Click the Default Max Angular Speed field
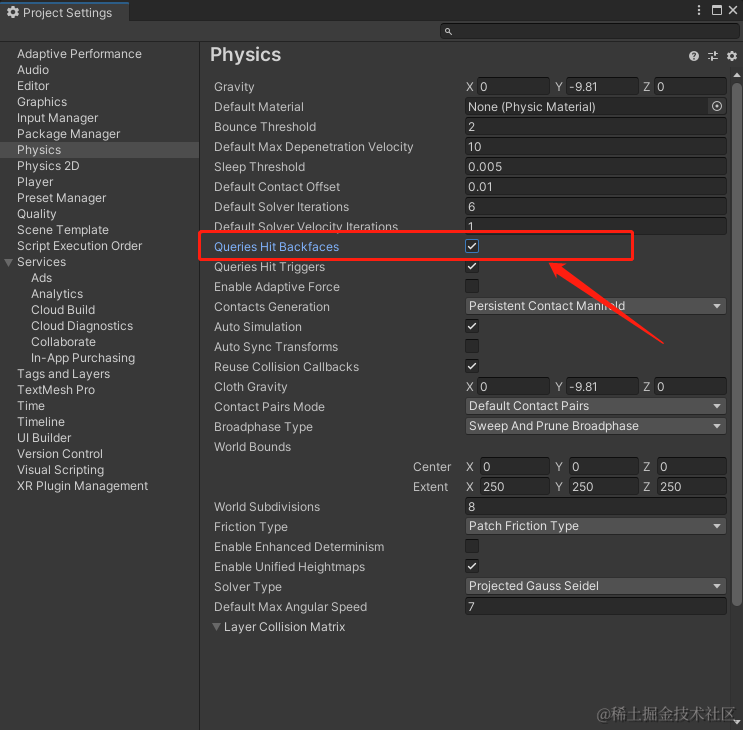 coord(596,606)
